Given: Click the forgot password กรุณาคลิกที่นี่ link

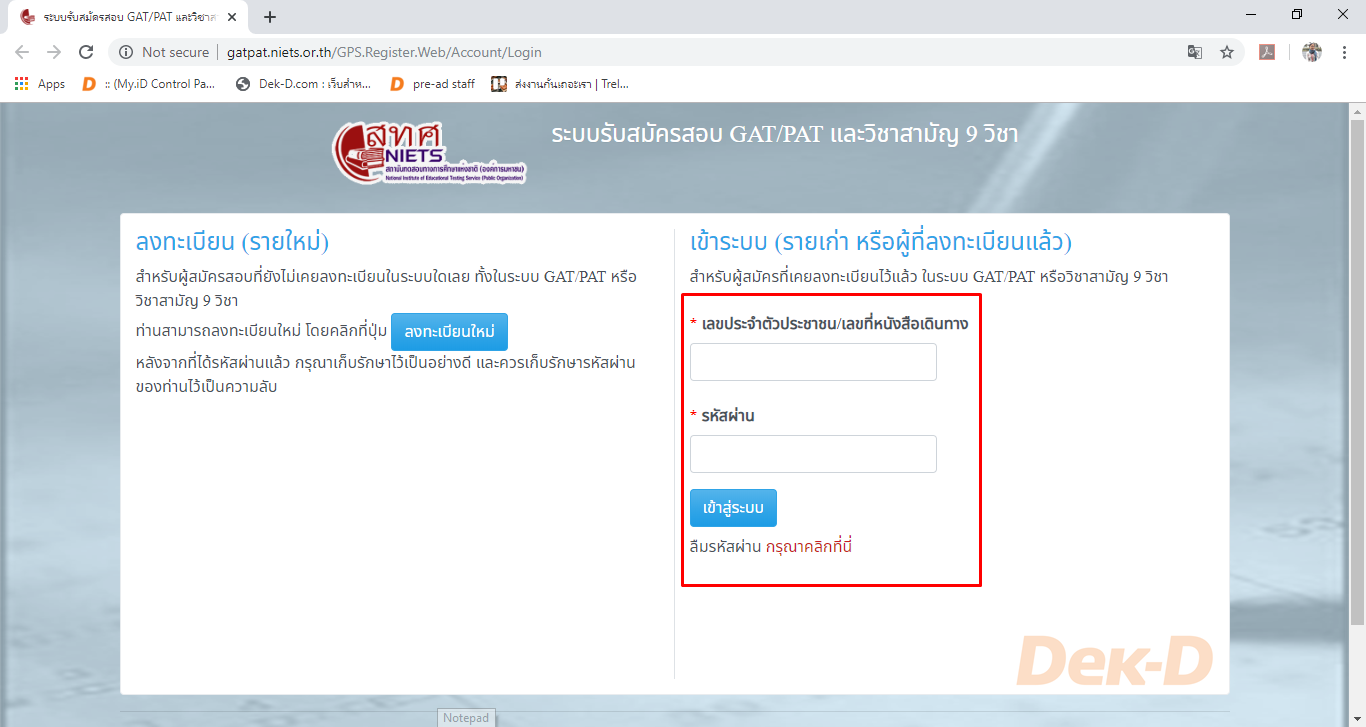Looking at the screenshot, I should pos(808,547).
